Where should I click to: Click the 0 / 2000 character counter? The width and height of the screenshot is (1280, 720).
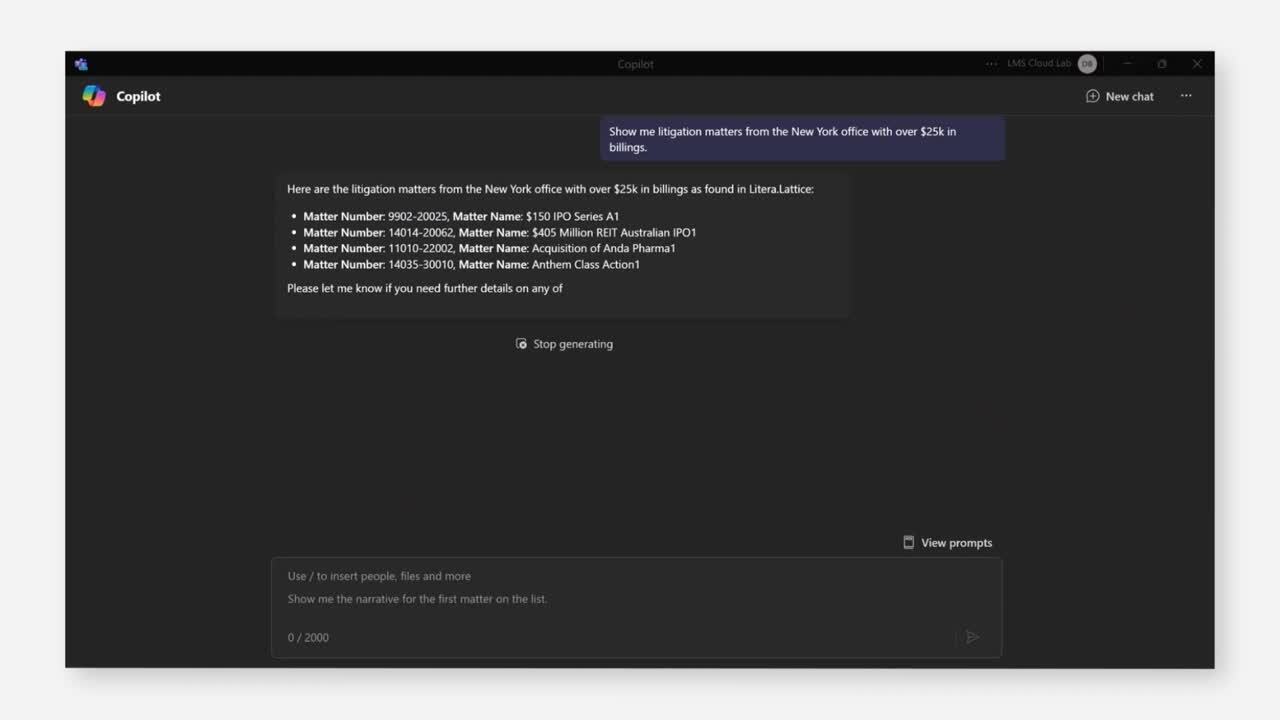point(308,637)
